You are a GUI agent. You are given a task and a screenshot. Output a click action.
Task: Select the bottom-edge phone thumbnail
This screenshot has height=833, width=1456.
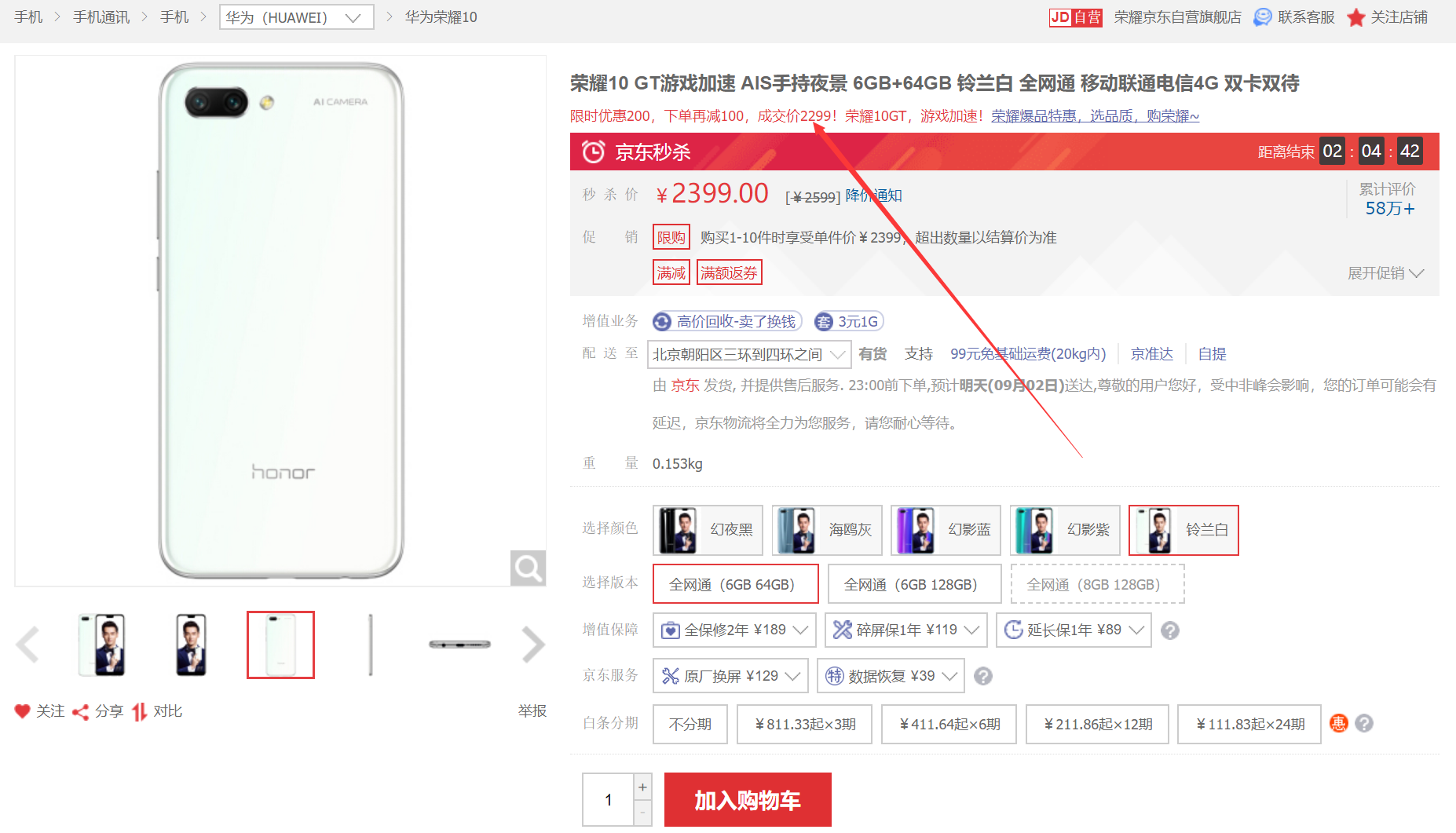(459, 645)
